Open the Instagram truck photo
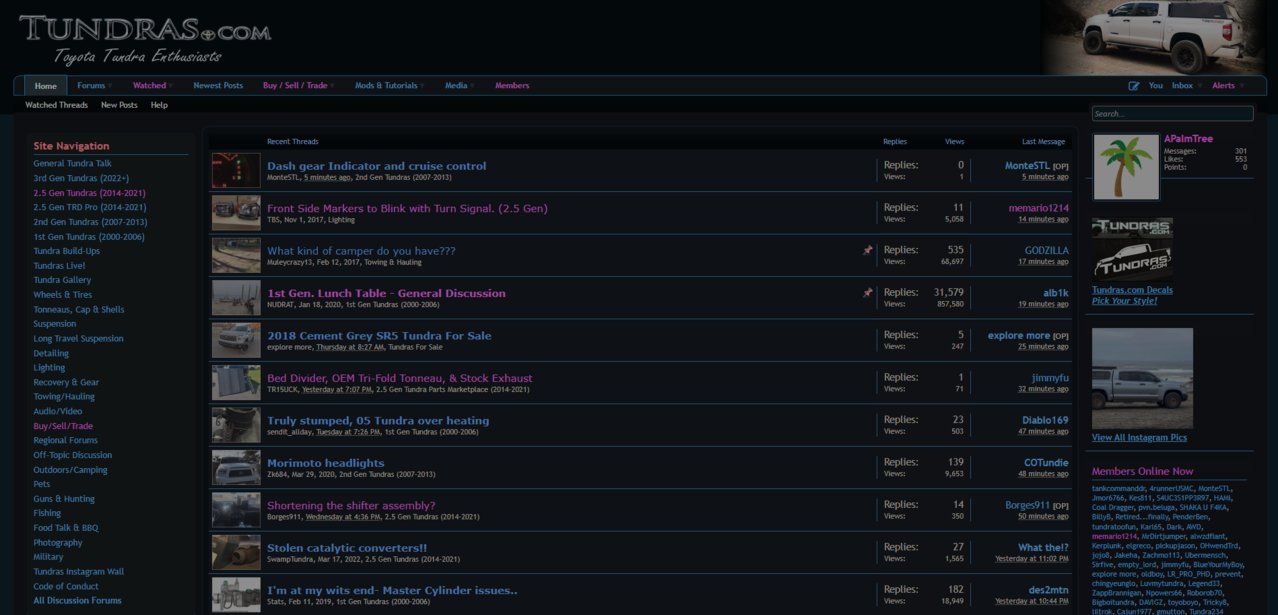 [x=1142, y=378]
